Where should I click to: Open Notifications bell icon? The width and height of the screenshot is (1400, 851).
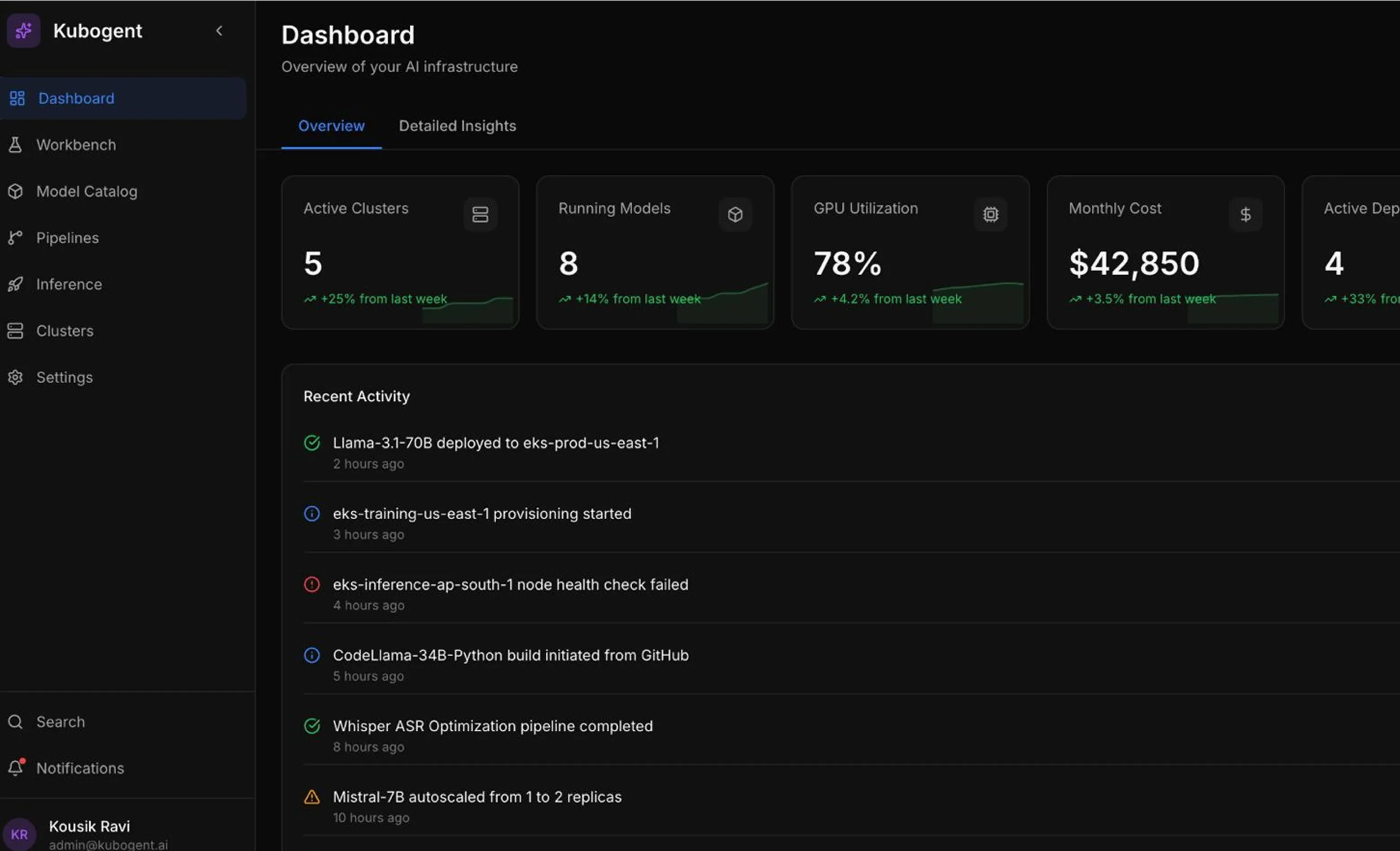16,768
